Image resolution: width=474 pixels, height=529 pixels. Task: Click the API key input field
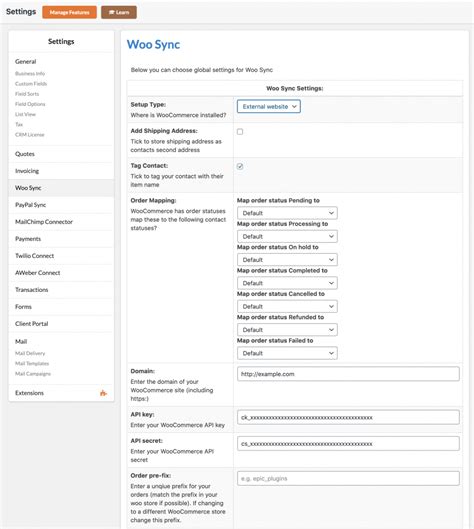tap(348, 417)
